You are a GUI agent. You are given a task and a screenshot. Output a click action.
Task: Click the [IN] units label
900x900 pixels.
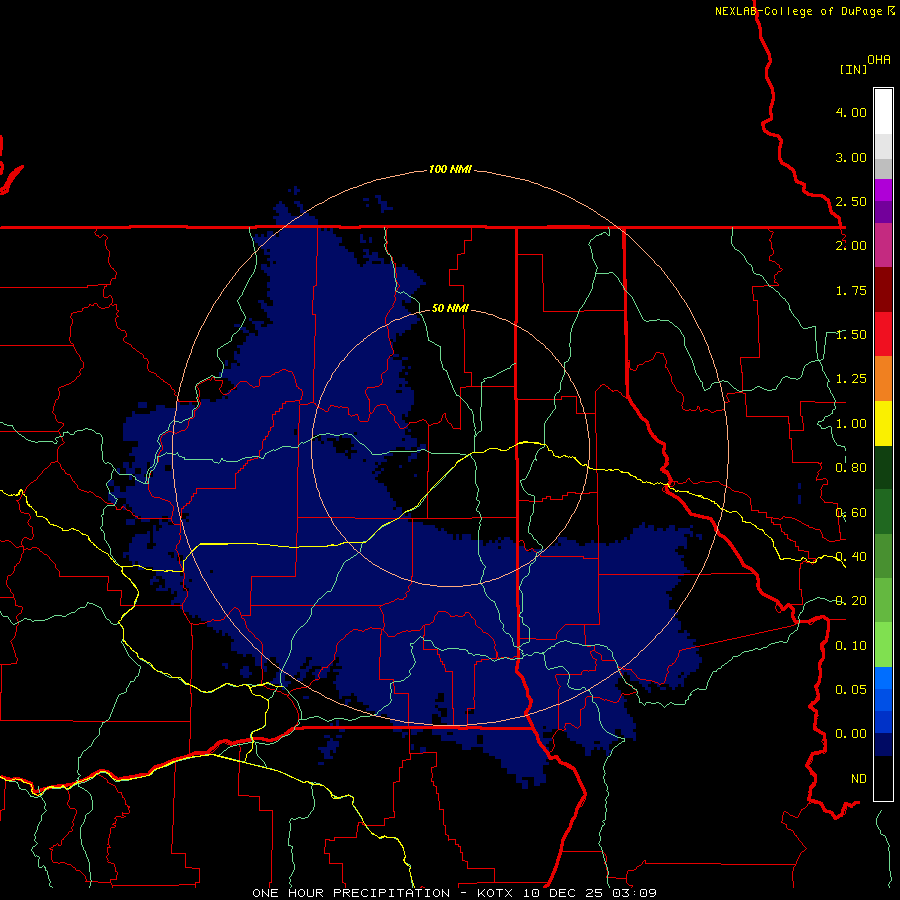tap(853, 69)
